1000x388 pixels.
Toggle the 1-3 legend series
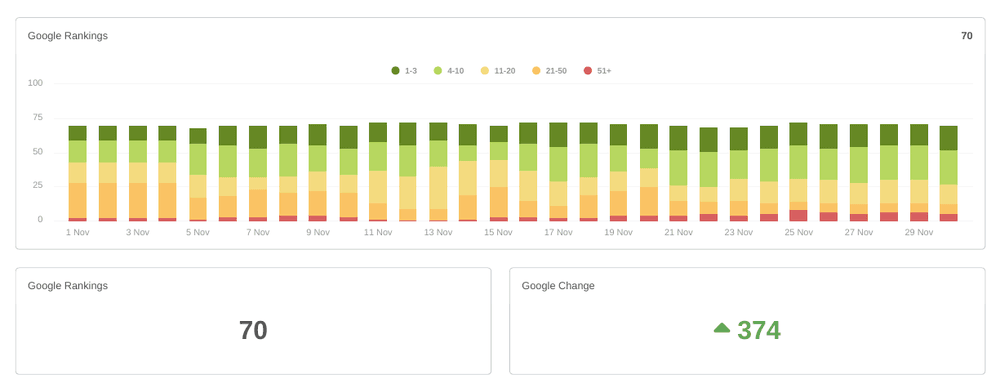coord(404,71)
